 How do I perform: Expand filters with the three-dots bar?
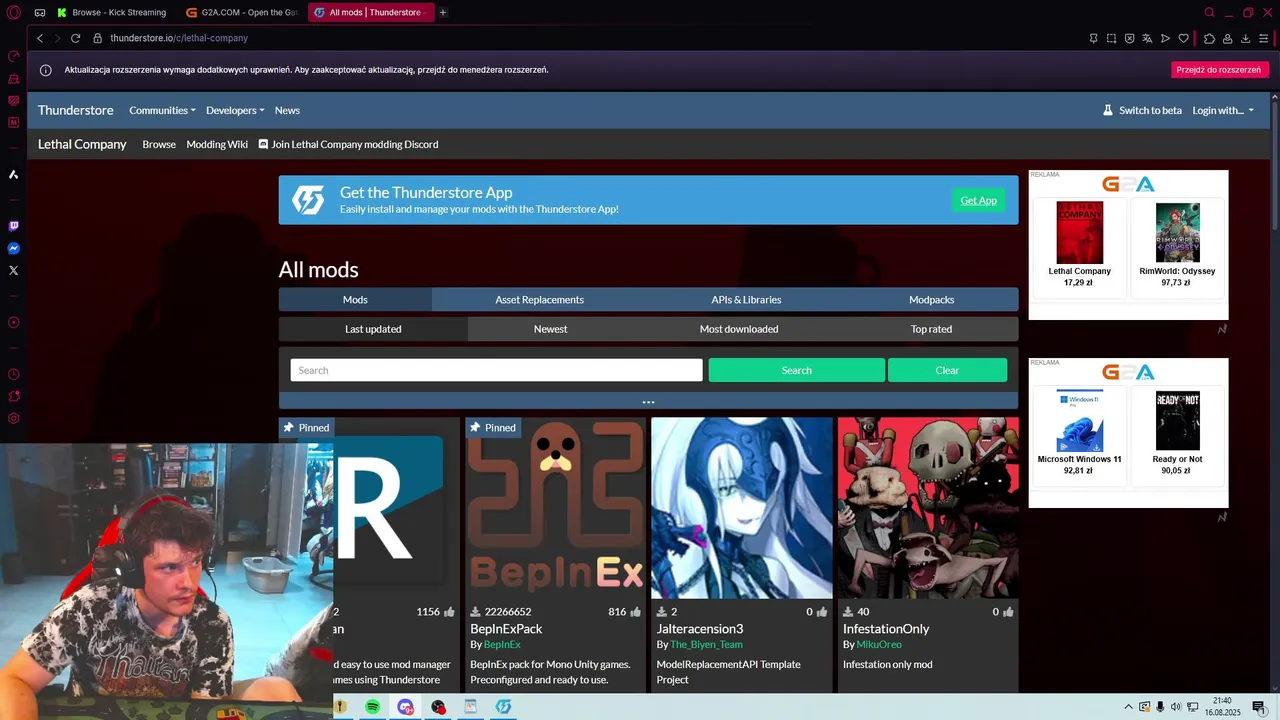[x=648, y=402]
